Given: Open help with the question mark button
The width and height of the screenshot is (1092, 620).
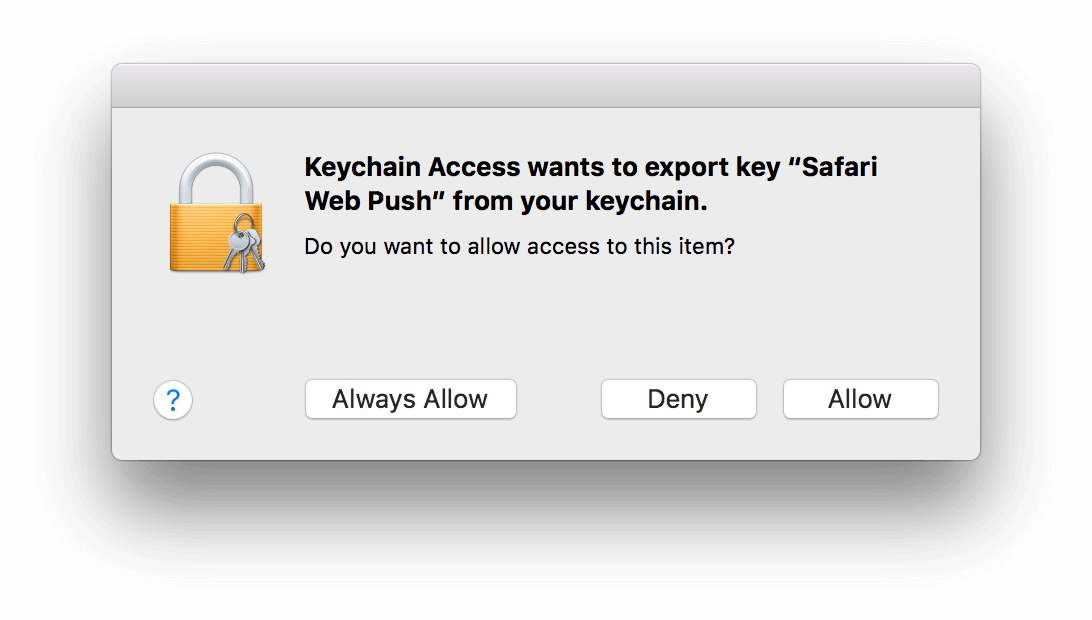Looking at the screenshot, I should (x=173, y=400).
